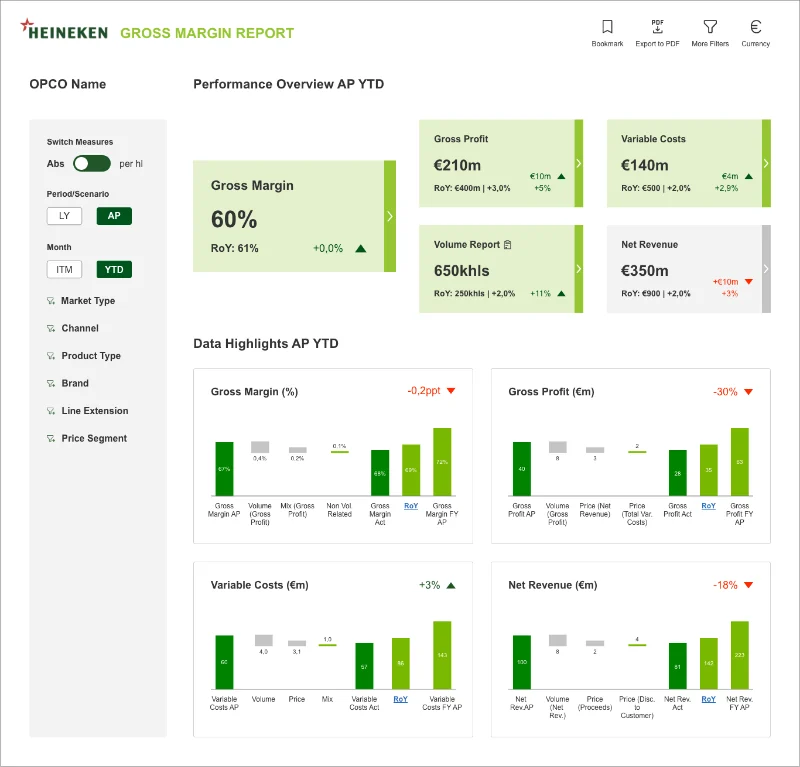The height and width of the screenshot is (767, 800).
Task: Click 650khls Volume Report value
Action: (462, 271)
